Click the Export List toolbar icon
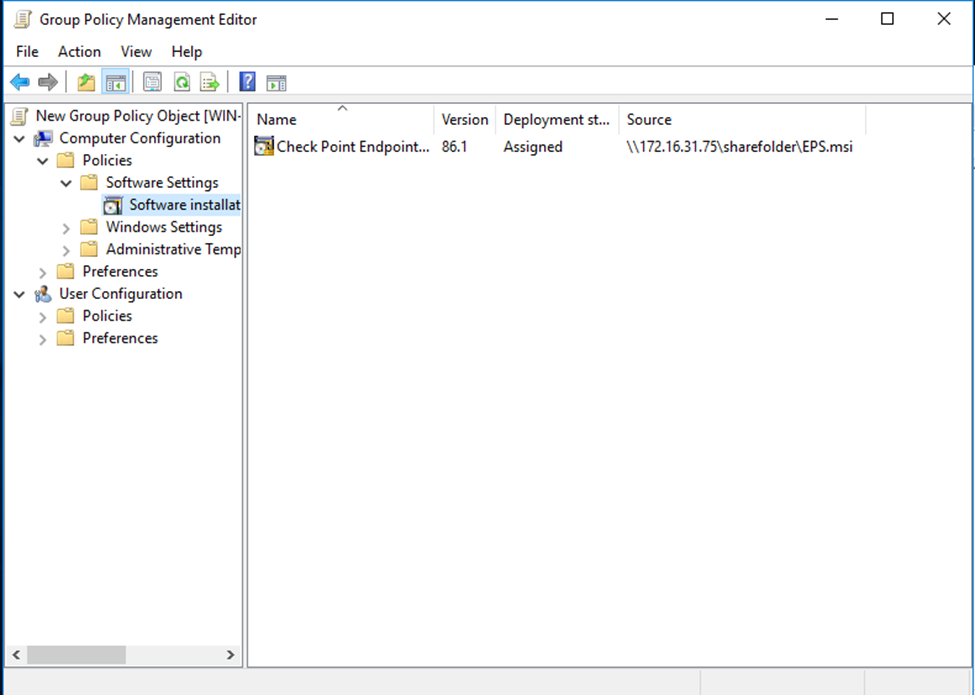This screenshot has height=695, width=975. 210,82
